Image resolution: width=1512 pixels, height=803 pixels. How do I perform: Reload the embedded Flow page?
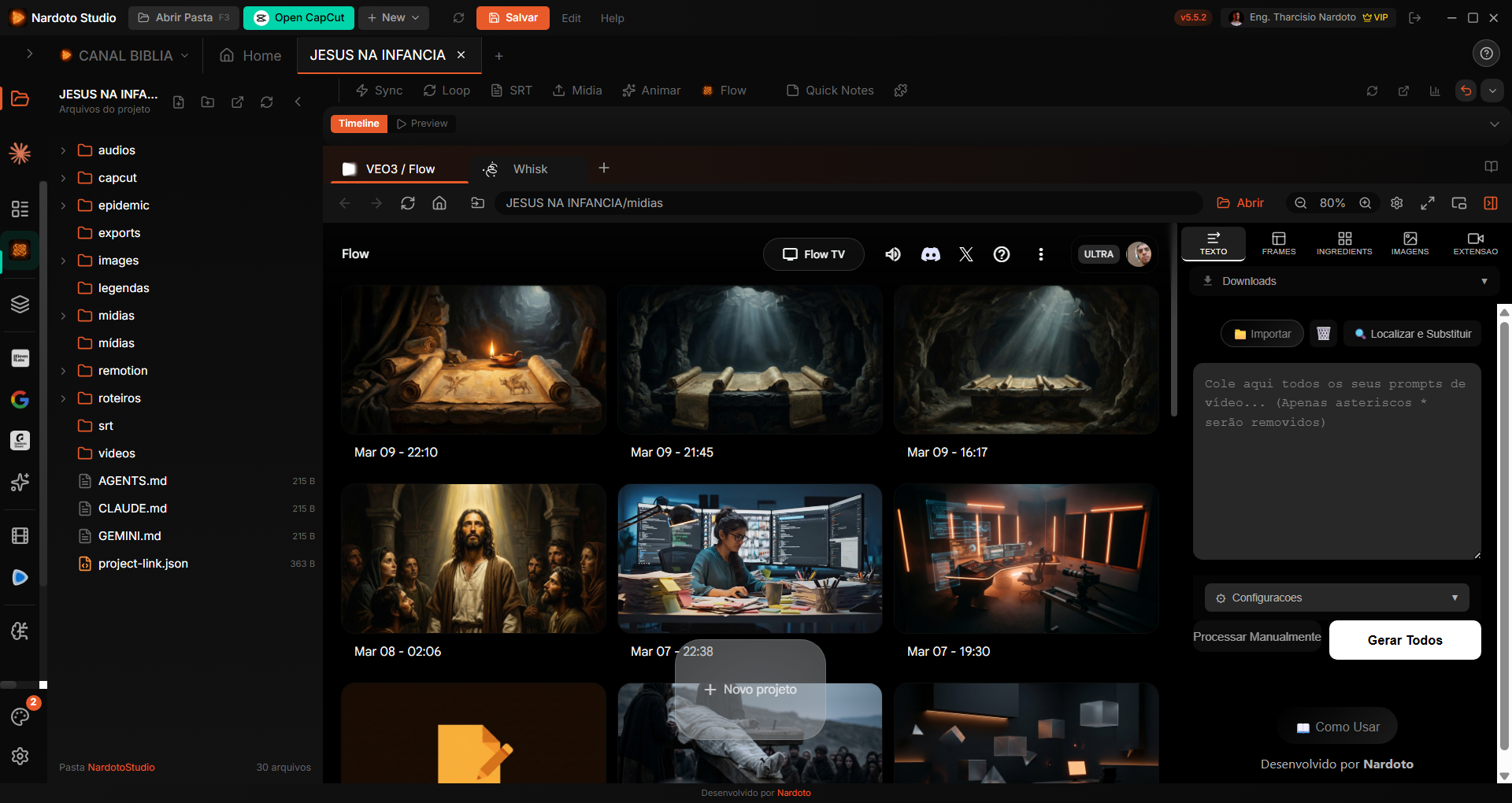coord(408,203)
